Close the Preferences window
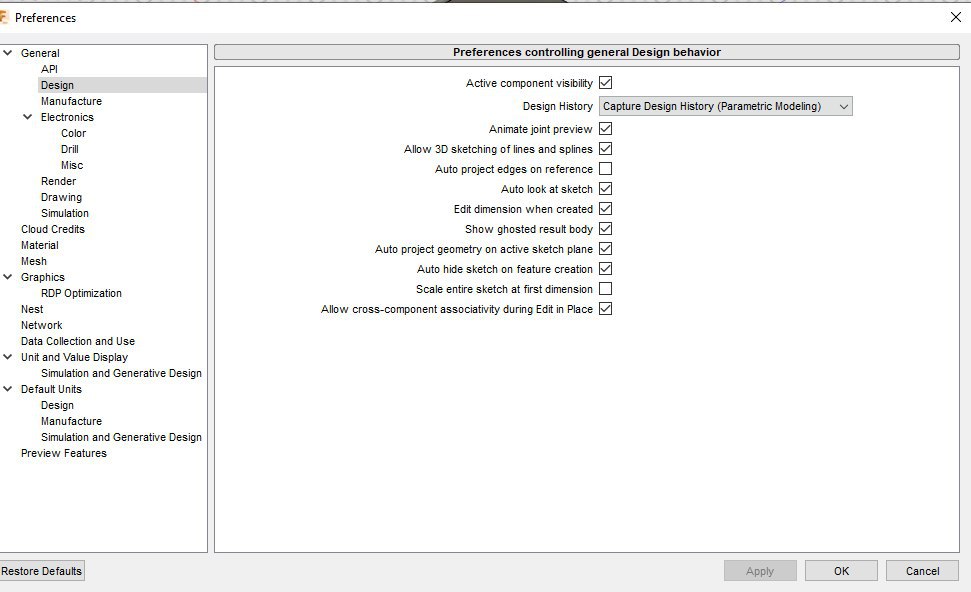The height and width of the screenshot is (592, 971). pyautogui.click(x=956, y=17)
